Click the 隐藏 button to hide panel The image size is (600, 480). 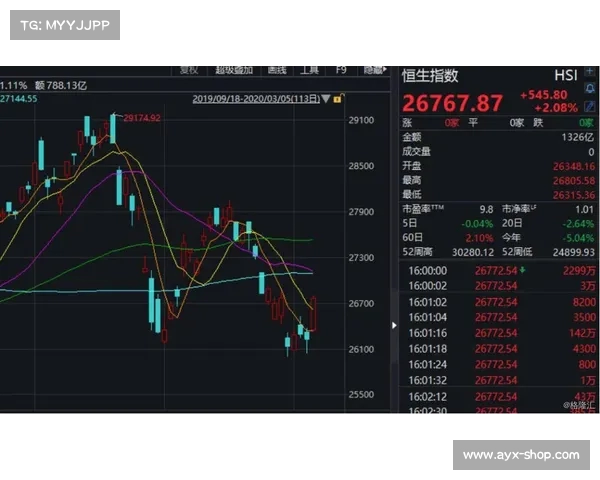pyautogui.click(x=374, y=70)
